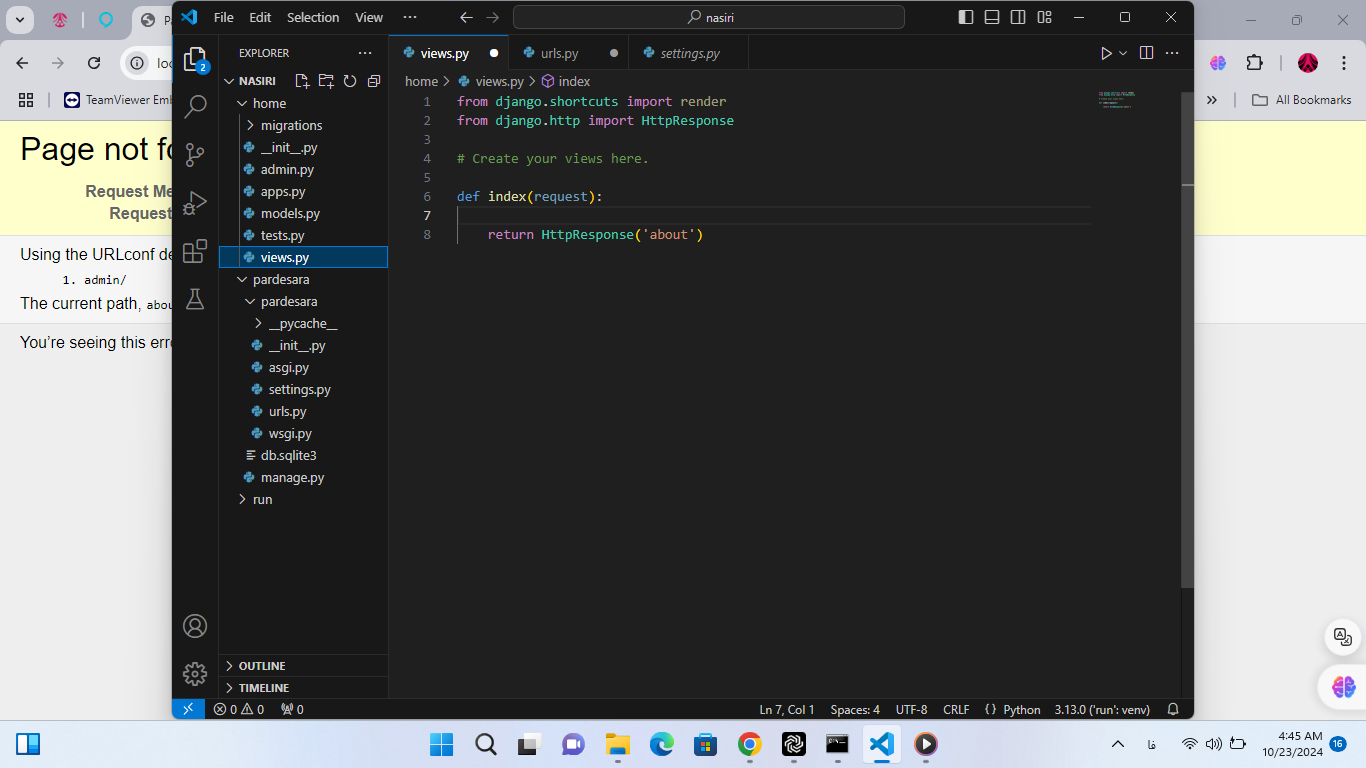The image size is (1366, 768).
Task: Open models.py file
Action: point(303,213)
